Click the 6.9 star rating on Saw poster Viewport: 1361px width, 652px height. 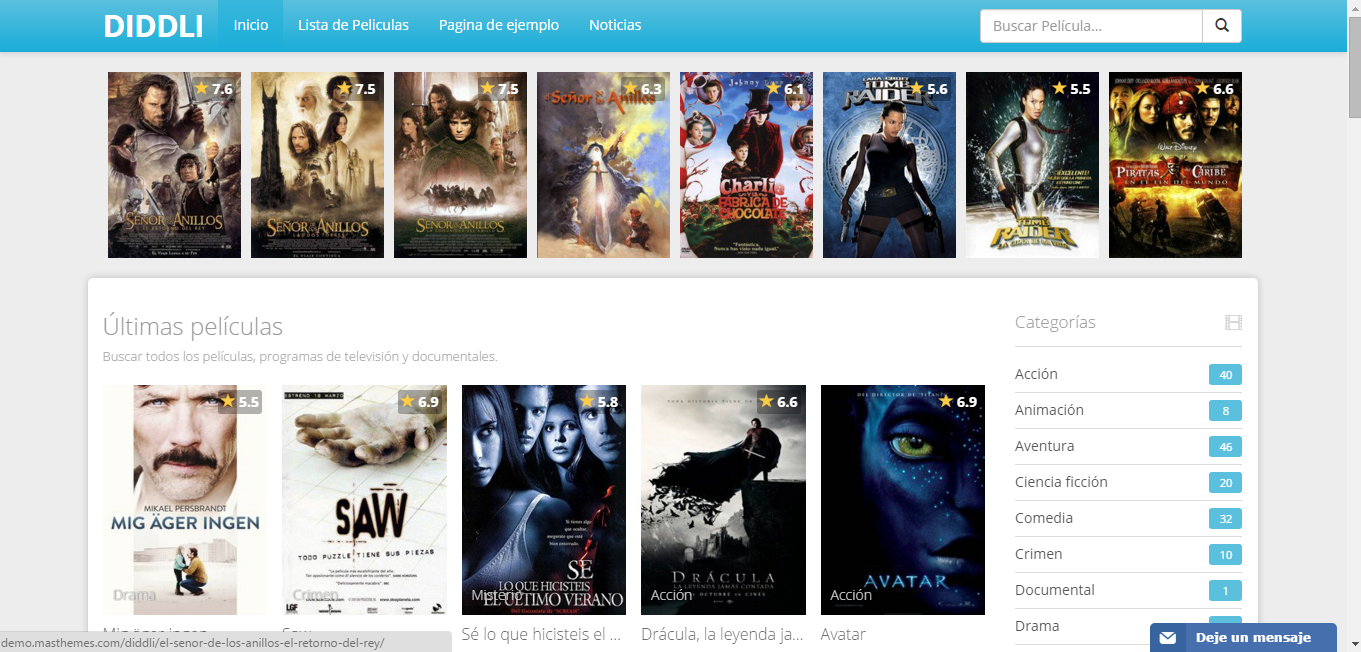coord(420,402)
